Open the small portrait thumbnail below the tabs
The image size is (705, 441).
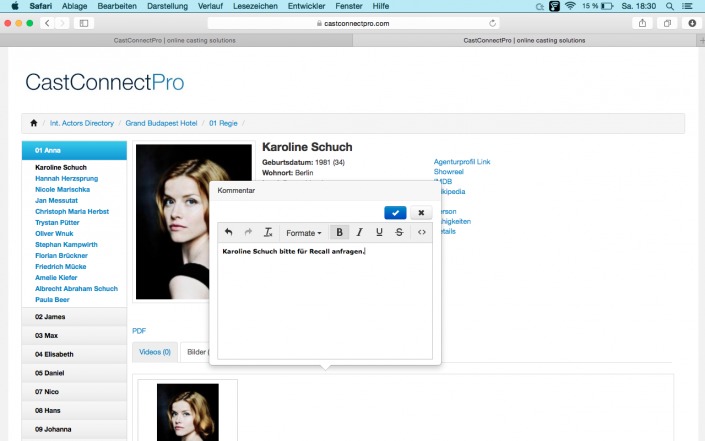187,412
